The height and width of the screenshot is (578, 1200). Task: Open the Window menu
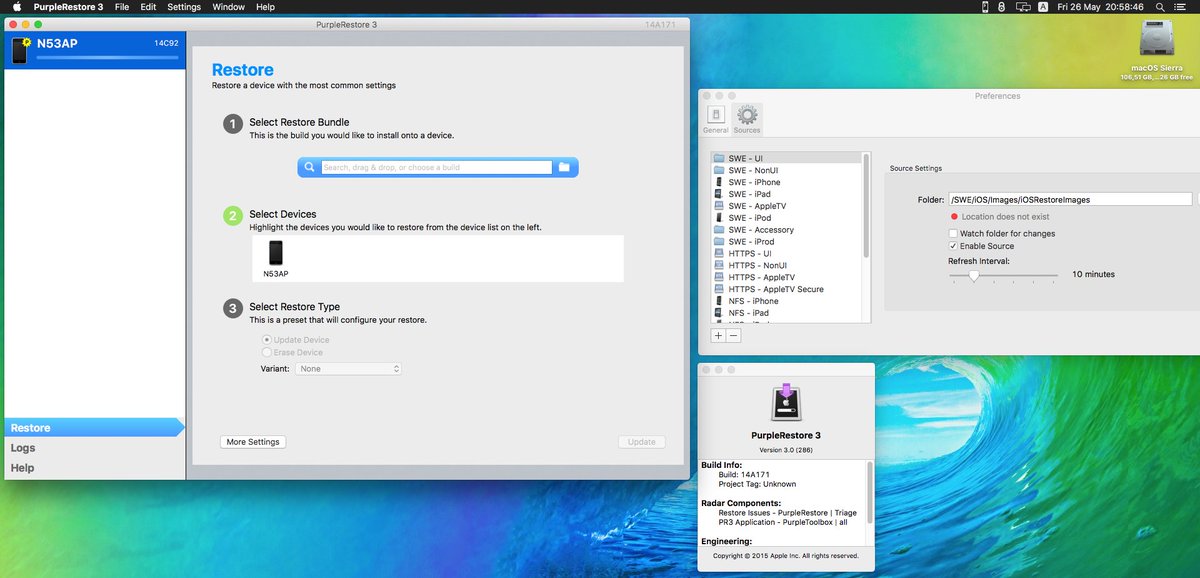pyautogui.click(x=229, y=7)
